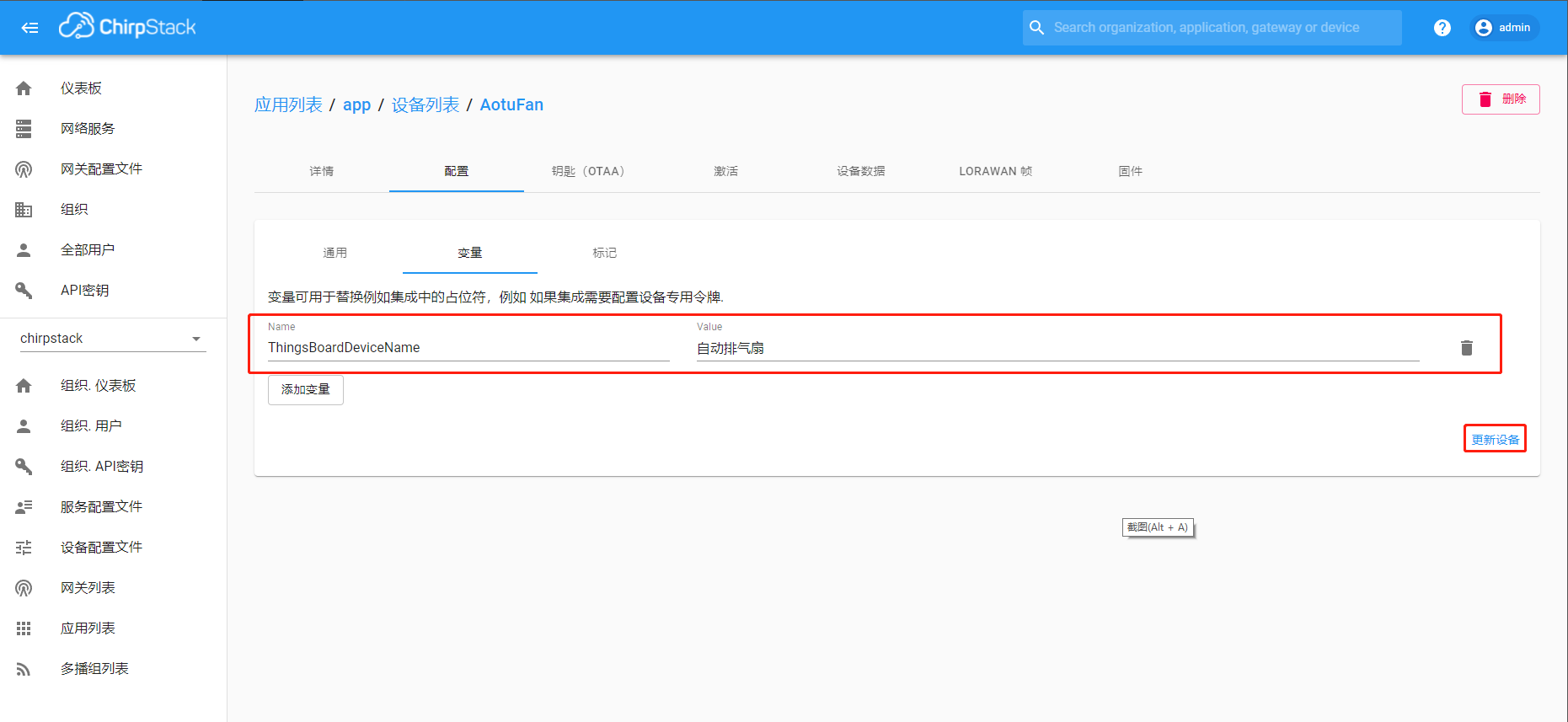Click the 组织. 仪表板 home icon
Image resolution: width=1568 pixels, height=722 pixels.
pos(24,386)
